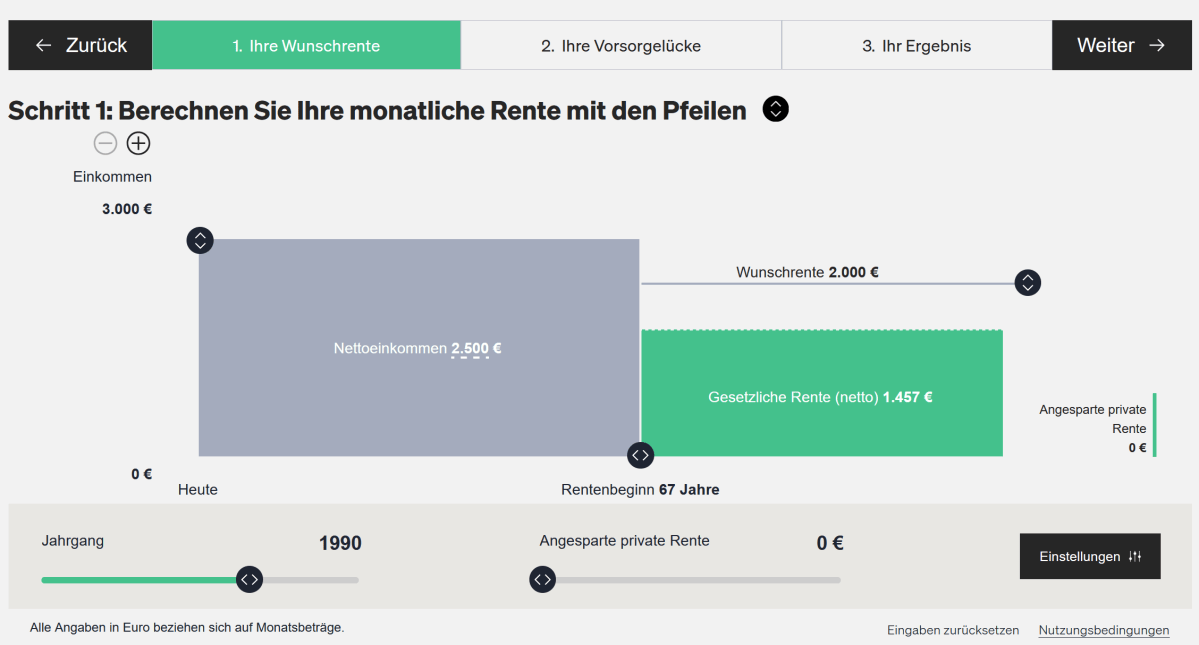Click the Jahrgang value '1990'

[340, 543]
